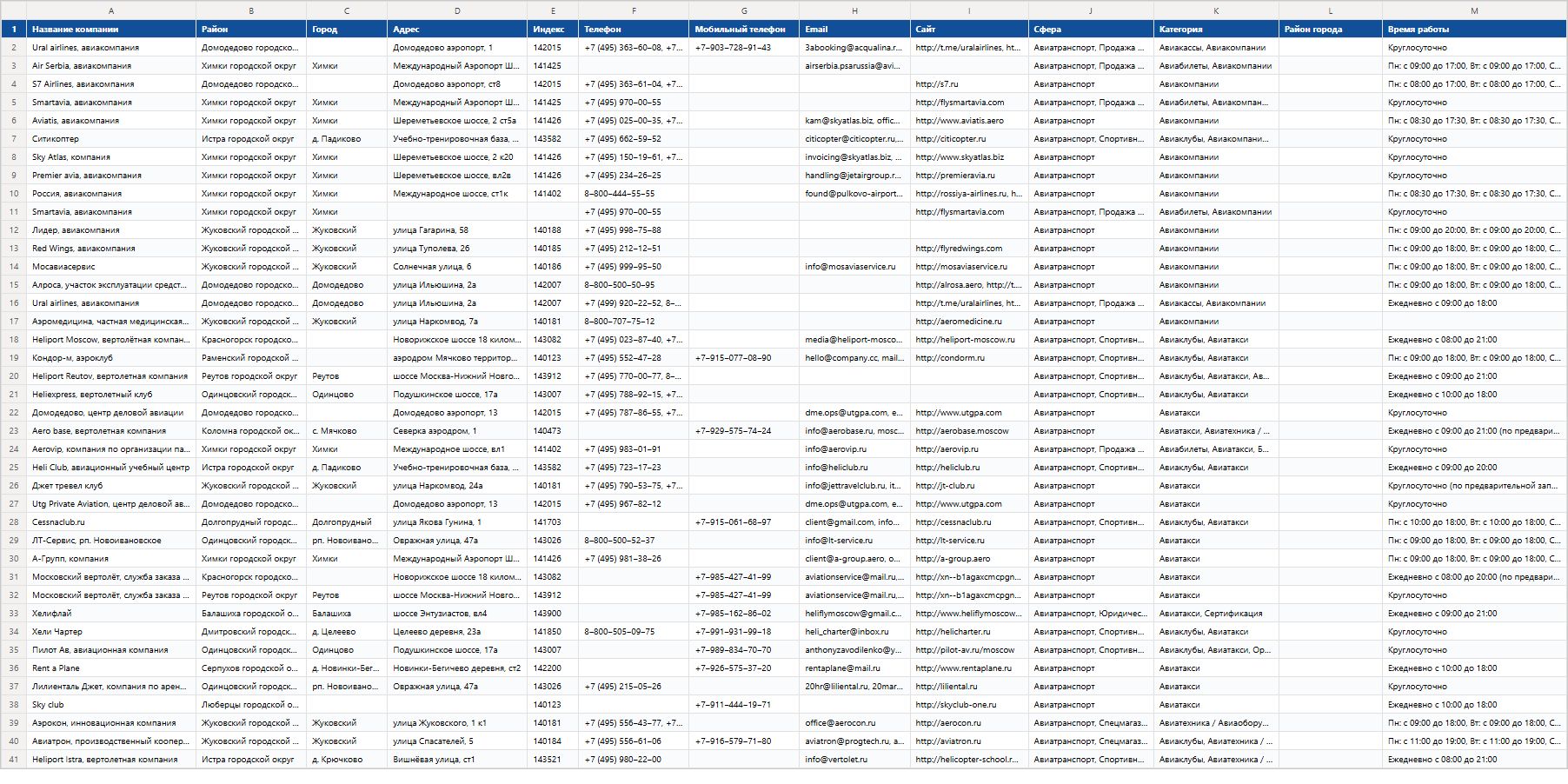Click the 'http://citicopter.ru' site cell
1568x784 pixels.
click(x=969, y=139)
